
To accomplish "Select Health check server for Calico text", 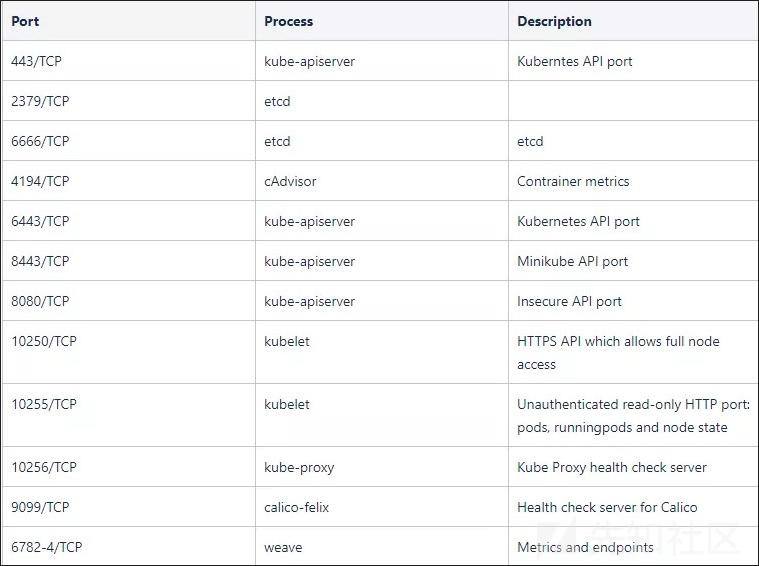I will point(607,507).
